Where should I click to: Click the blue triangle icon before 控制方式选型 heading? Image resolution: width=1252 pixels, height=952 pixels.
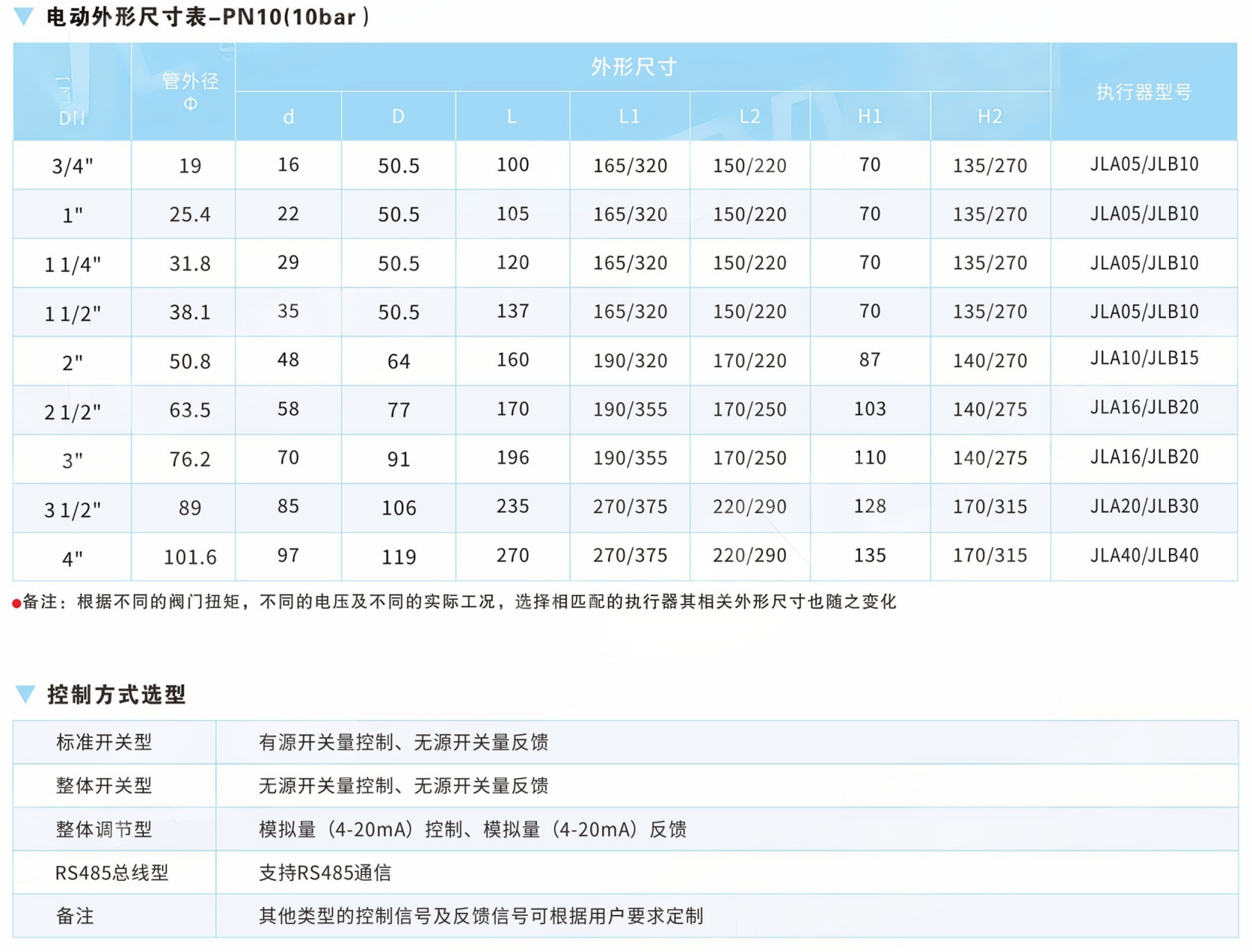(x=24, y=695)
